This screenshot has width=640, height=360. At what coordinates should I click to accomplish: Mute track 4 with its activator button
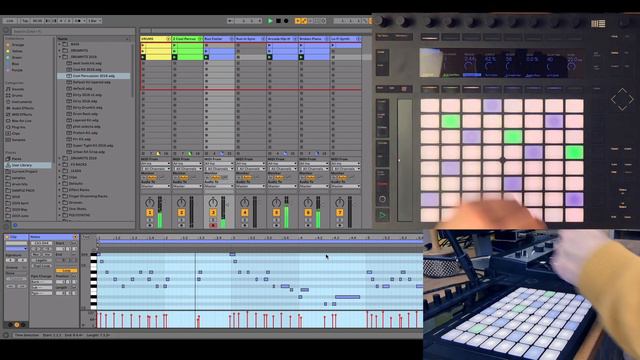click(x=244, y=213)
